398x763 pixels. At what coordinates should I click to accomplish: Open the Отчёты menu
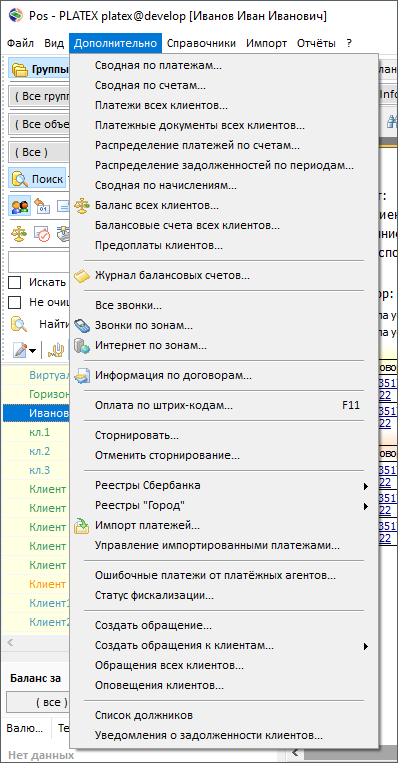(x=316, y=43)
